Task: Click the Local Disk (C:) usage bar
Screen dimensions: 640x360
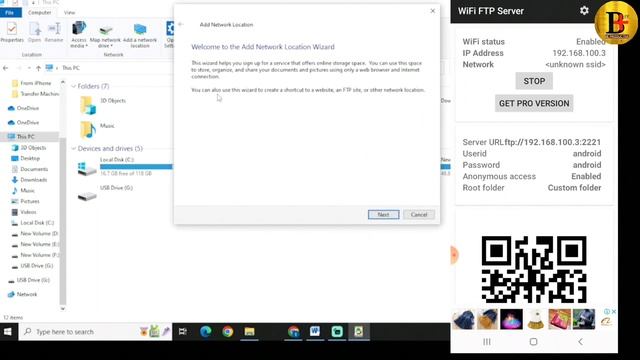Action: click(x=136, y=167)
